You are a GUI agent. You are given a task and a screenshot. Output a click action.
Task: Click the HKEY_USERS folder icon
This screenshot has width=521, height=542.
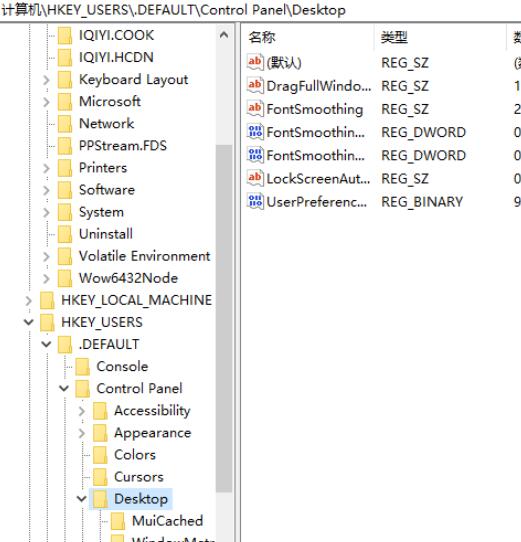[47, 323]
